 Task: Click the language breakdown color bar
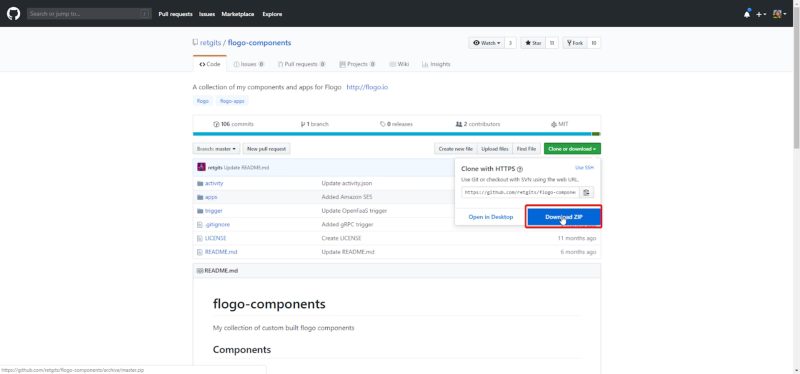pos(396,134)
